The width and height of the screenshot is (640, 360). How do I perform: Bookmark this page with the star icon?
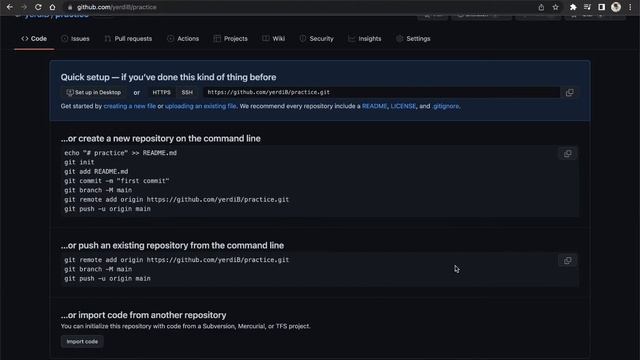(556, 7)
